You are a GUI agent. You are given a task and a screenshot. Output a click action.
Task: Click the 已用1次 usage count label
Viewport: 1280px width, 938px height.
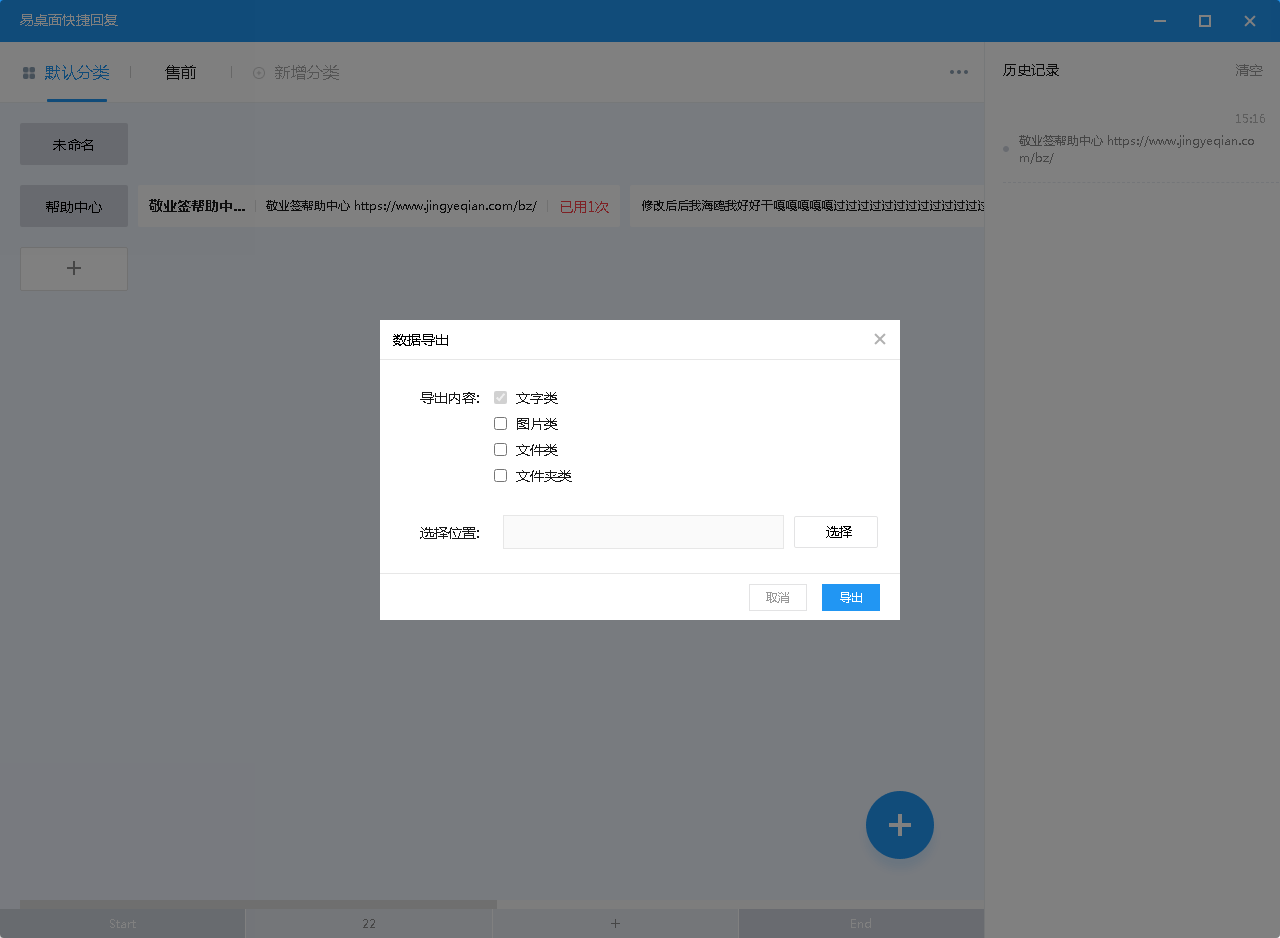[x=584, y=206]
